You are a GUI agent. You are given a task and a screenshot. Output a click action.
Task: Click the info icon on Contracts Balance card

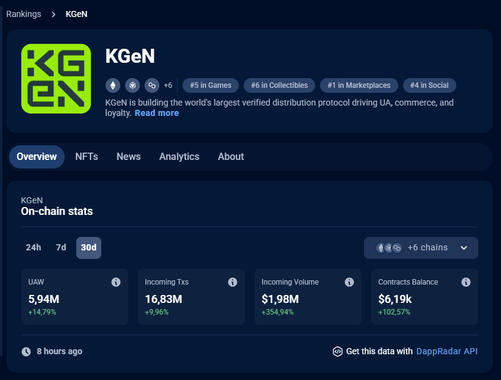click(466, 282)
